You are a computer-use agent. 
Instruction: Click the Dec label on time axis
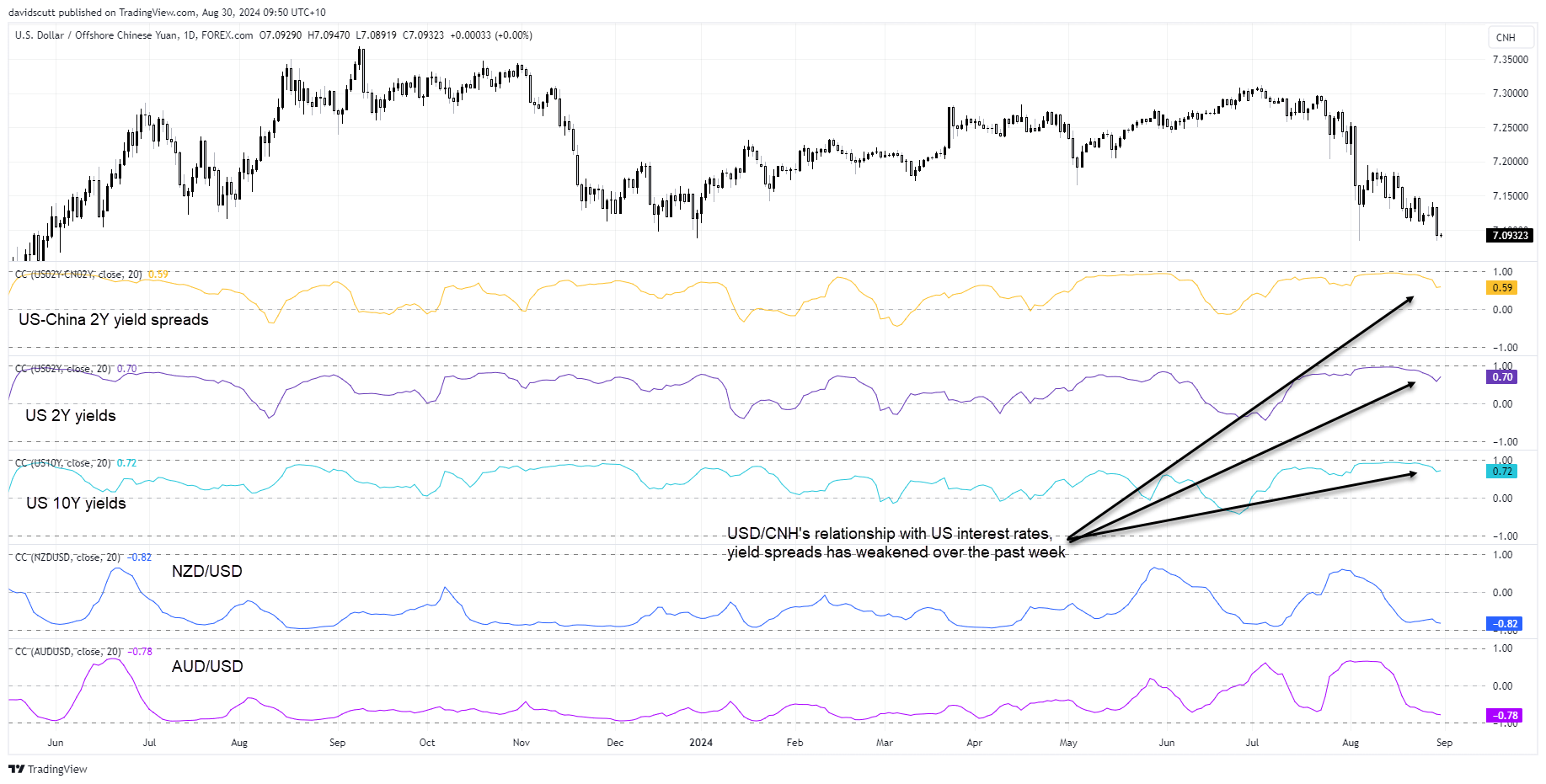(x=615, y=743)
